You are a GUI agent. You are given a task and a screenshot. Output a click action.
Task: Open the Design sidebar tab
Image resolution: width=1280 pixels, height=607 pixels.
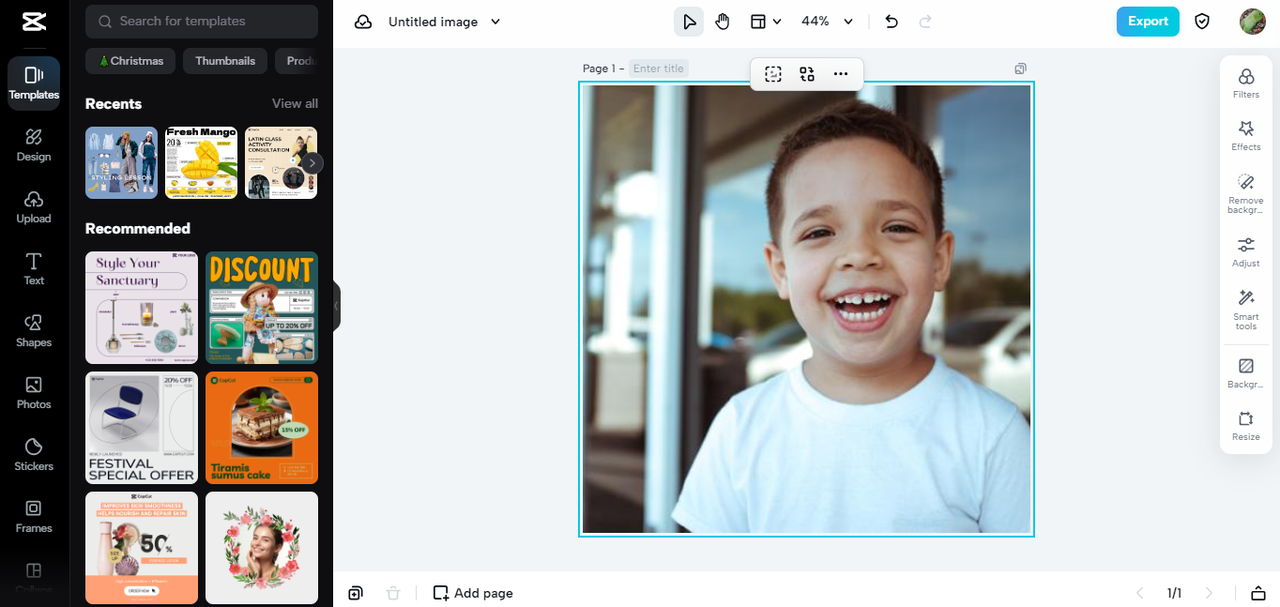point(34,145)
